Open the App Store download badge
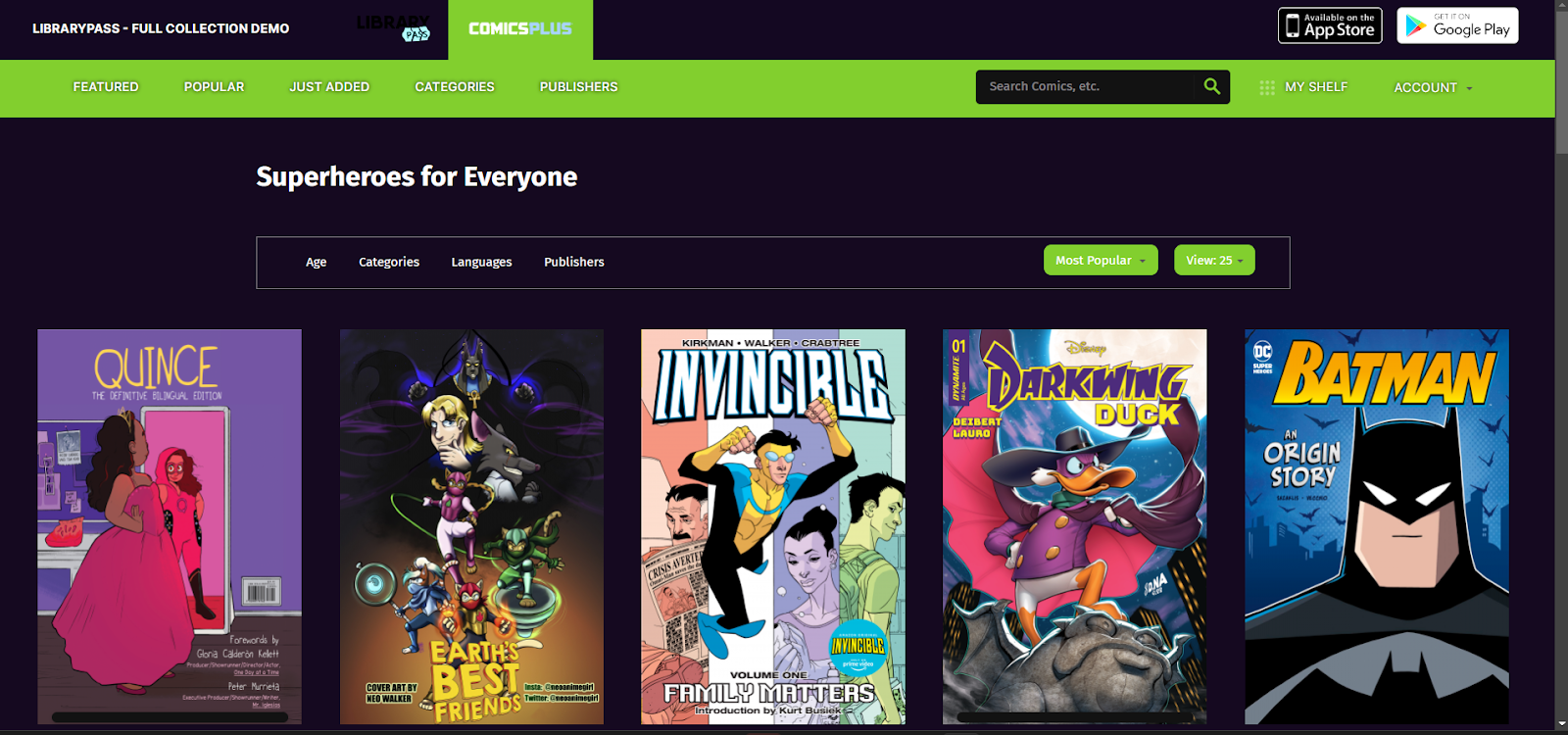The width and height of the screenshot is (1568, 735). click(x=1329, y=25)
